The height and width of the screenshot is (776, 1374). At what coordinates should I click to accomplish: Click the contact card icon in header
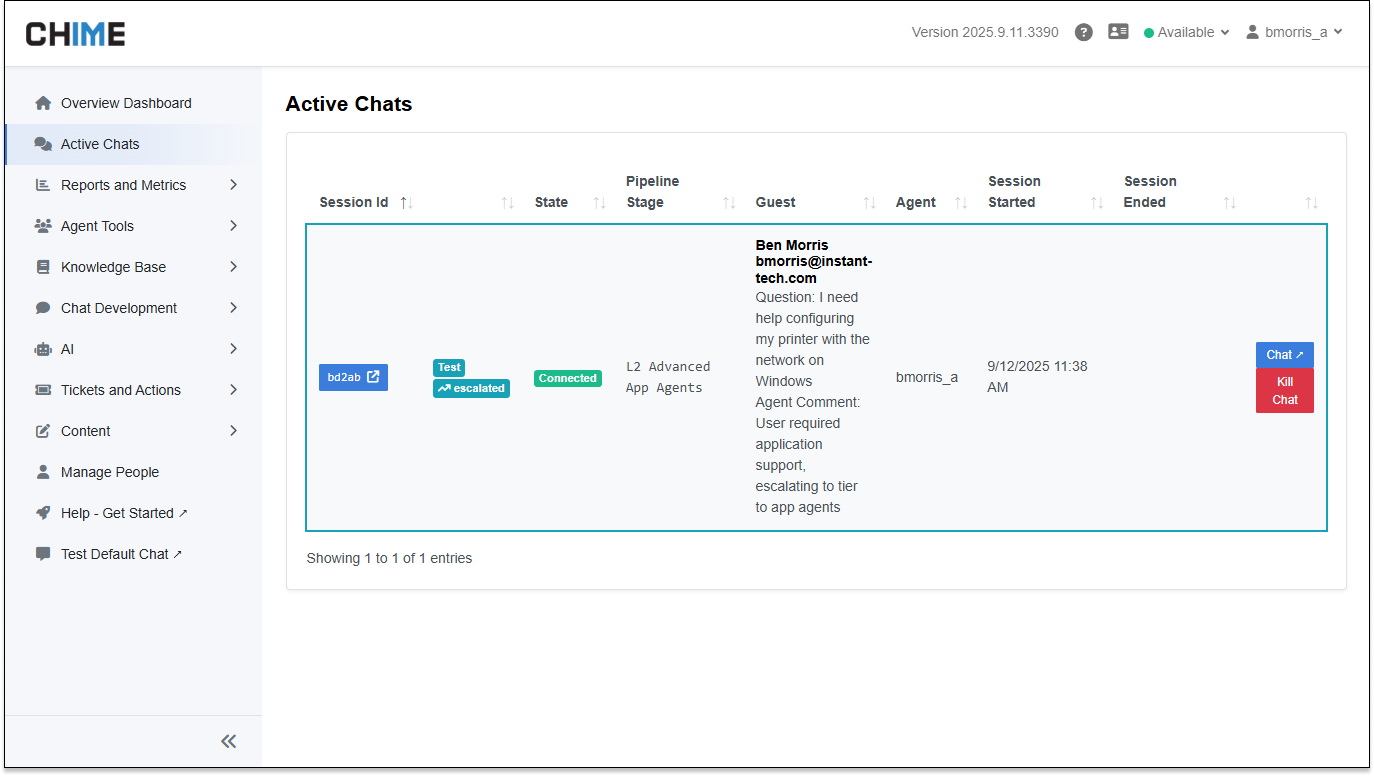pyautogui.click(x=1118, y=32)
